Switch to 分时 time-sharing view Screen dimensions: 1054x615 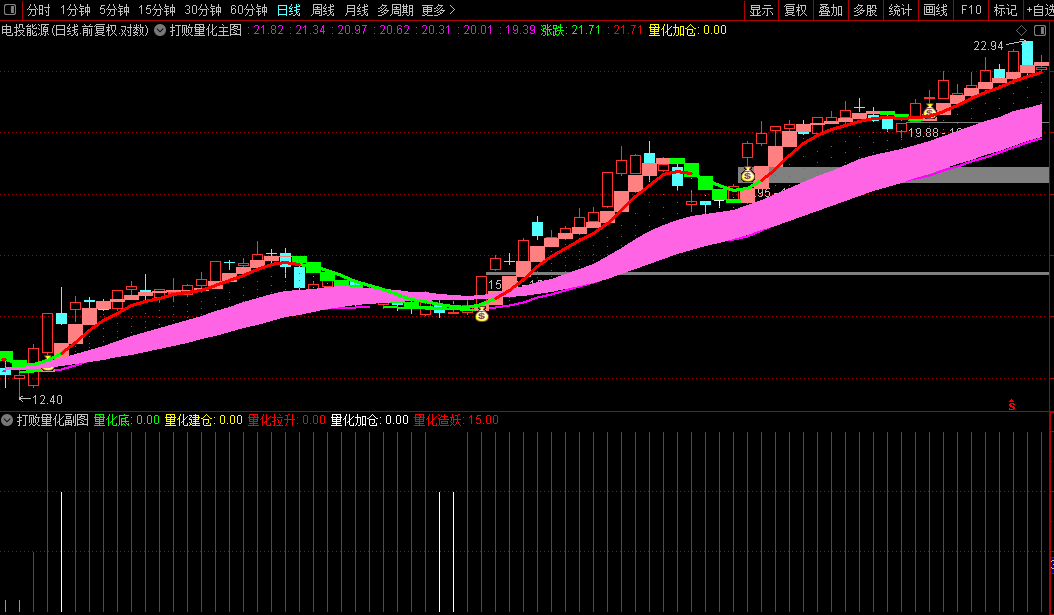pyautogui.click(x=38, y=10)
